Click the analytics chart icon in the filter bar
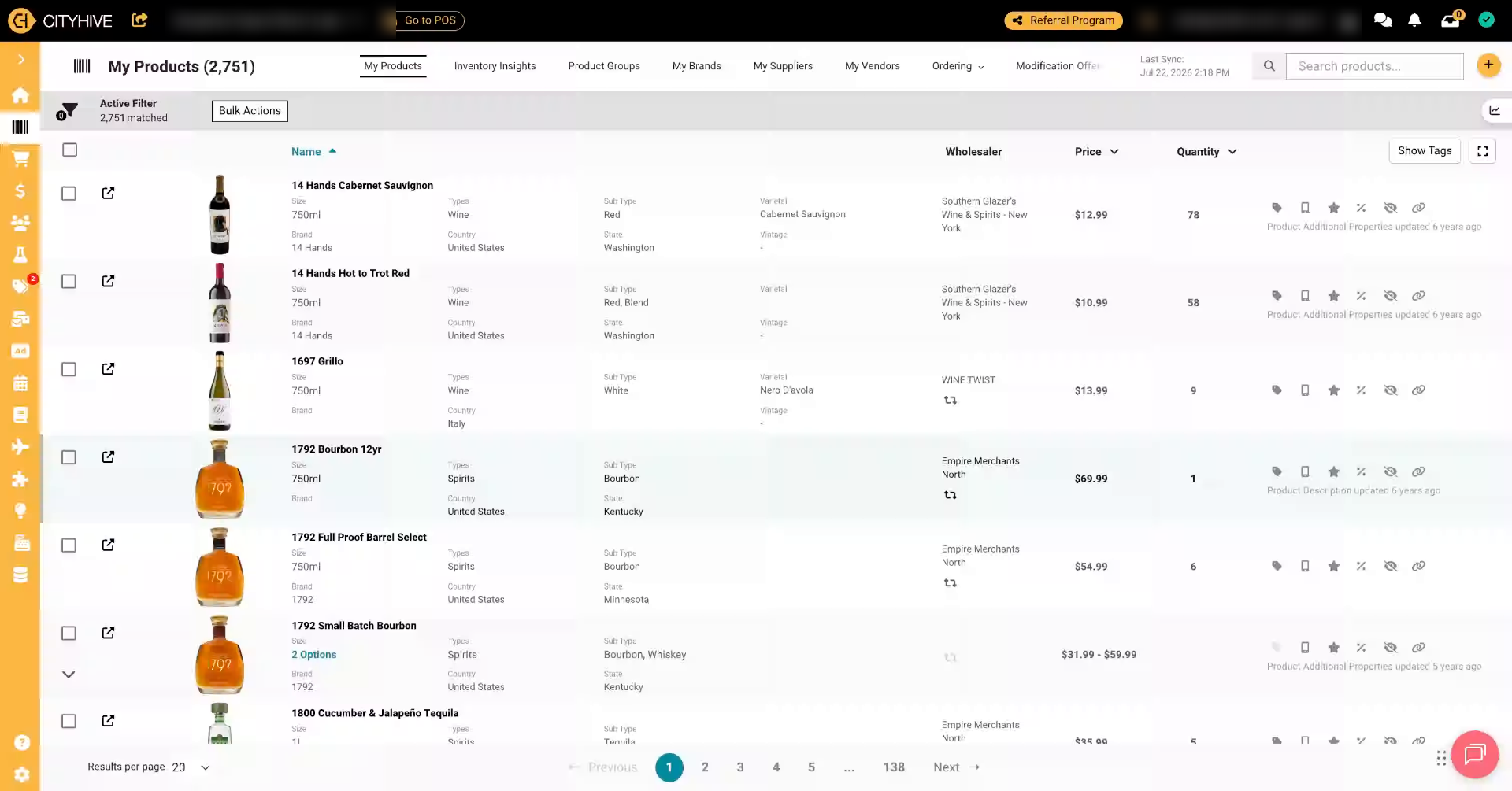Viewport: 1512px width, 791px height. coord(1495,111)
